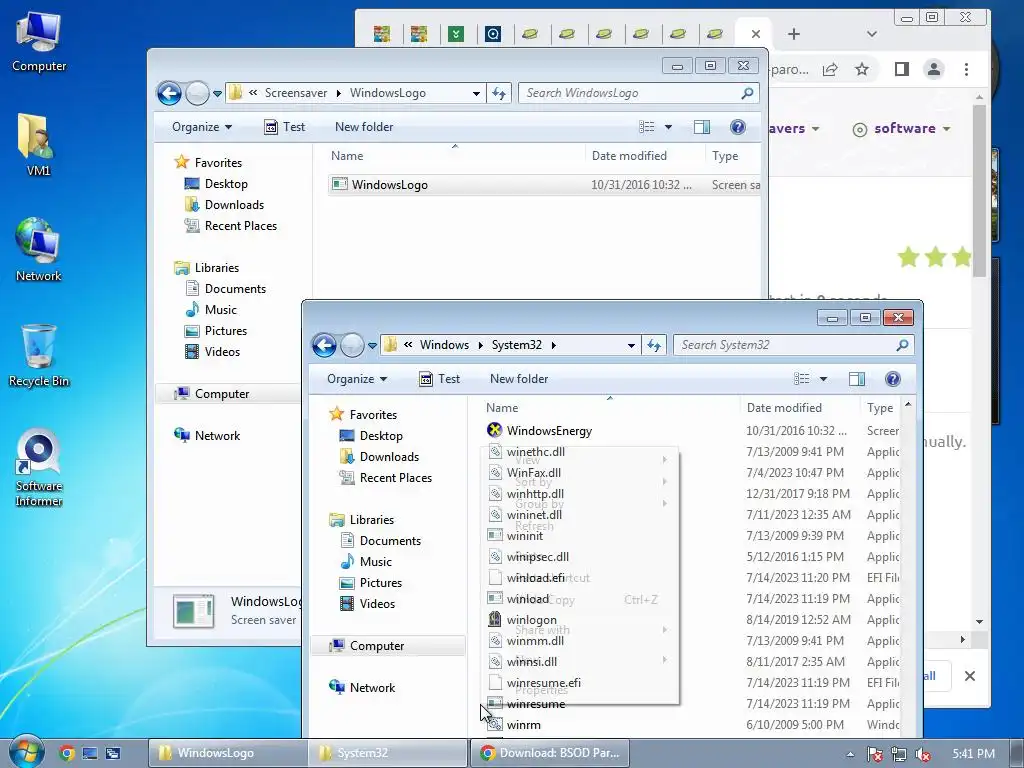Create New folder in WindowsLogo window
The width and height of the screenshot is (1024, 768).
[x=364, y=127]
